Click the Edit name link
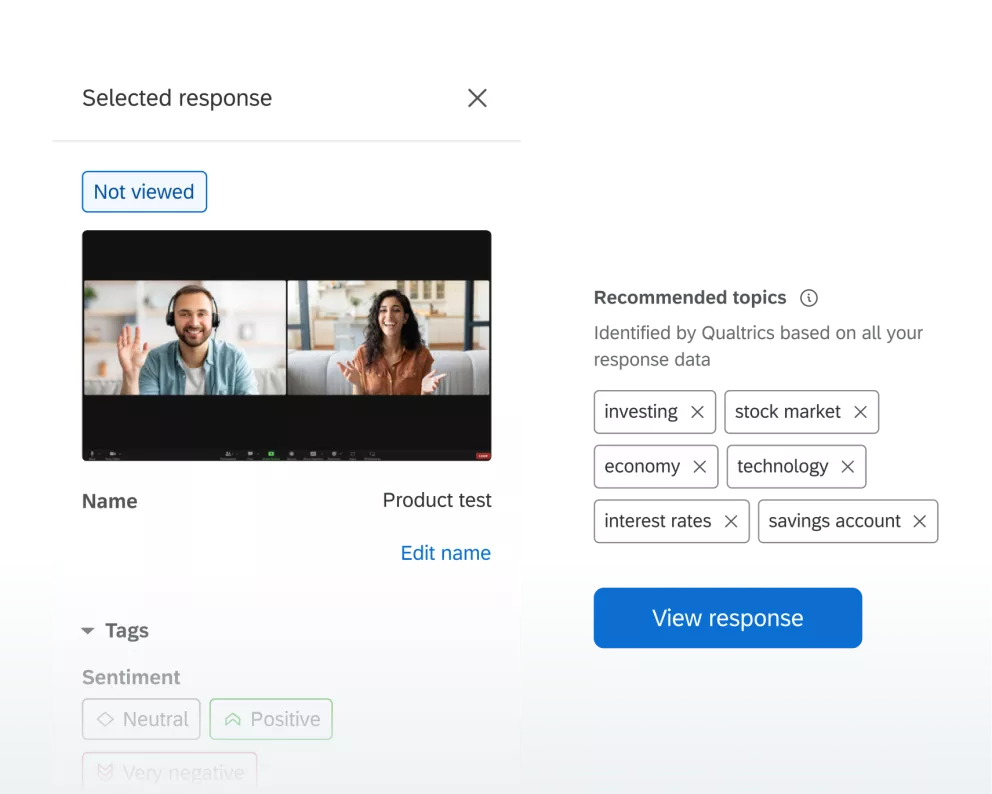The image size is (992, 794). 445,553
